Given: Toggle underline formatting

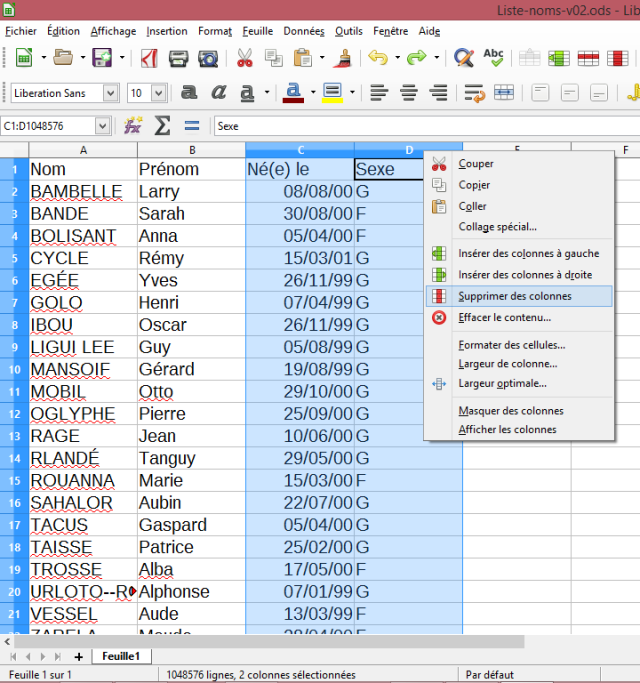Looking at the screenshot, I should click(x=248, y=93).
